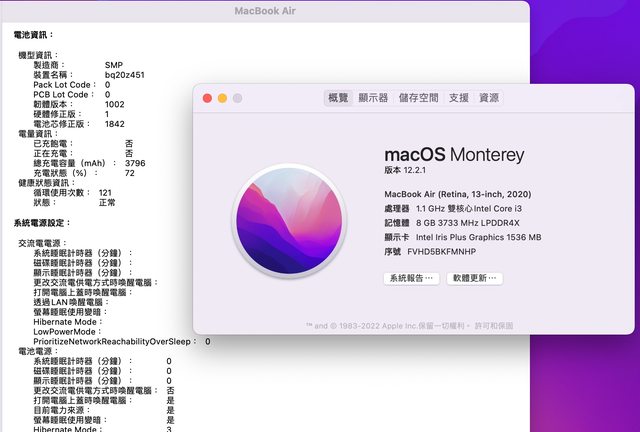The width and height of the screenshot is (640, 432).
Task: Select the 概覽 tab
Action: tap(338, 98)
